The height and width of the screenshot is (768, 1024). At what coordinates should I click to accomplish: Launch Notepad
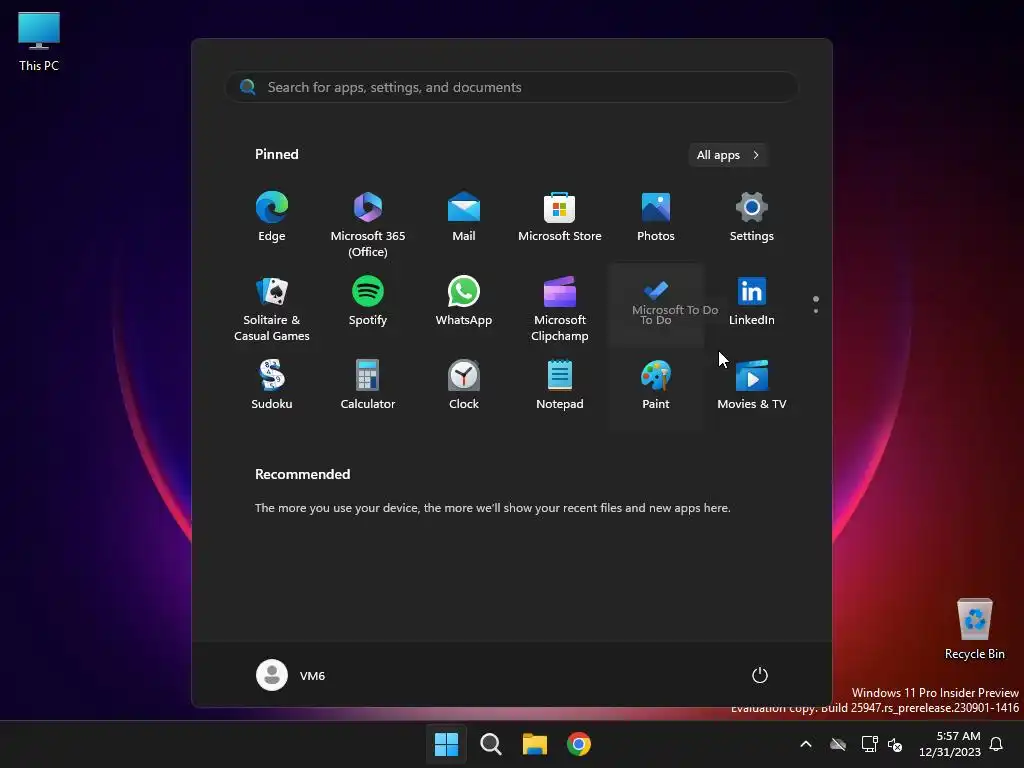560,385
